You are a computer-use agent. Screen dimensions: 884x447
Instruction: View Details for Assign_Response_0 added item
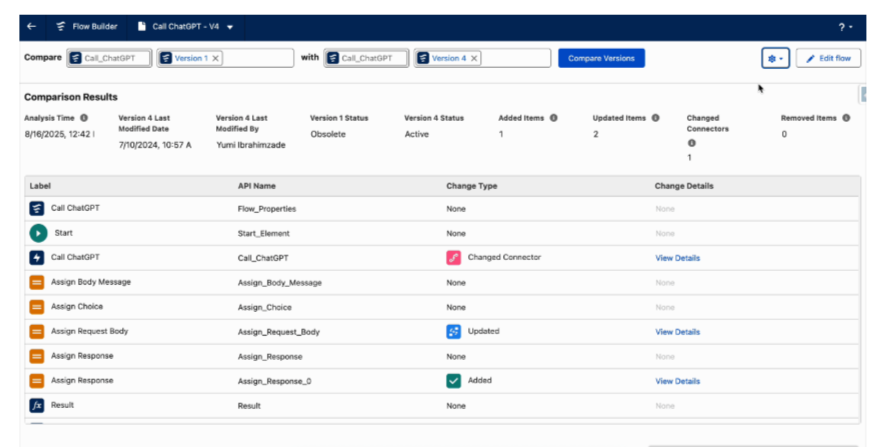678,382
